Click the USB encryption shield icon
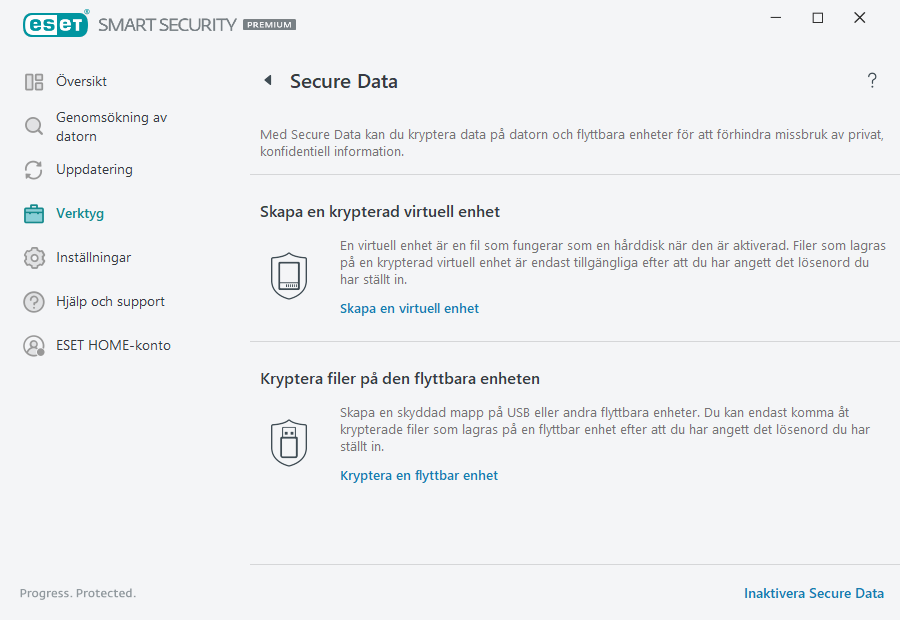The width and height of the screenshot is (900, 620). [x=289, y=442]
